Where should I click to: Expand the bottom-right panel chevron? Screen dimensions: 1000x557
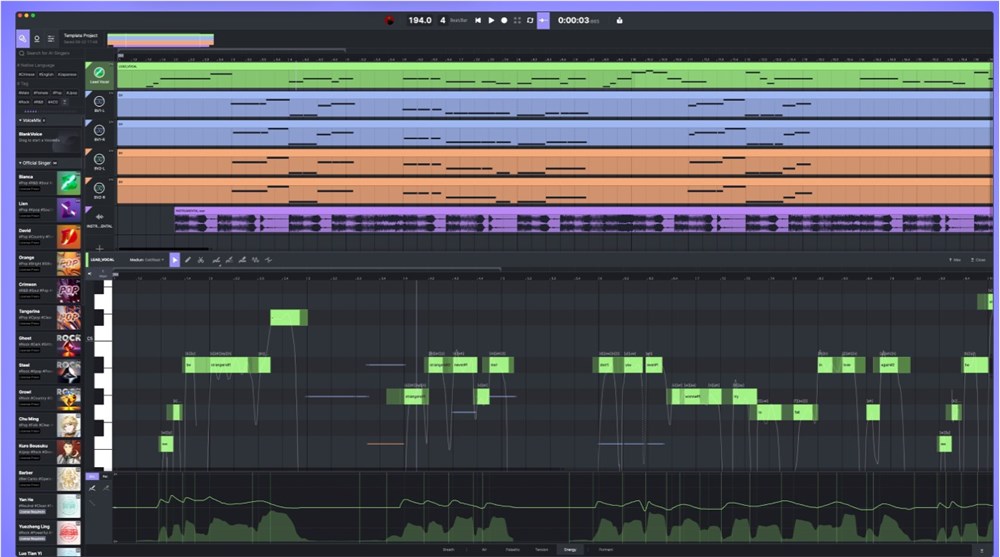pos(982,550)
